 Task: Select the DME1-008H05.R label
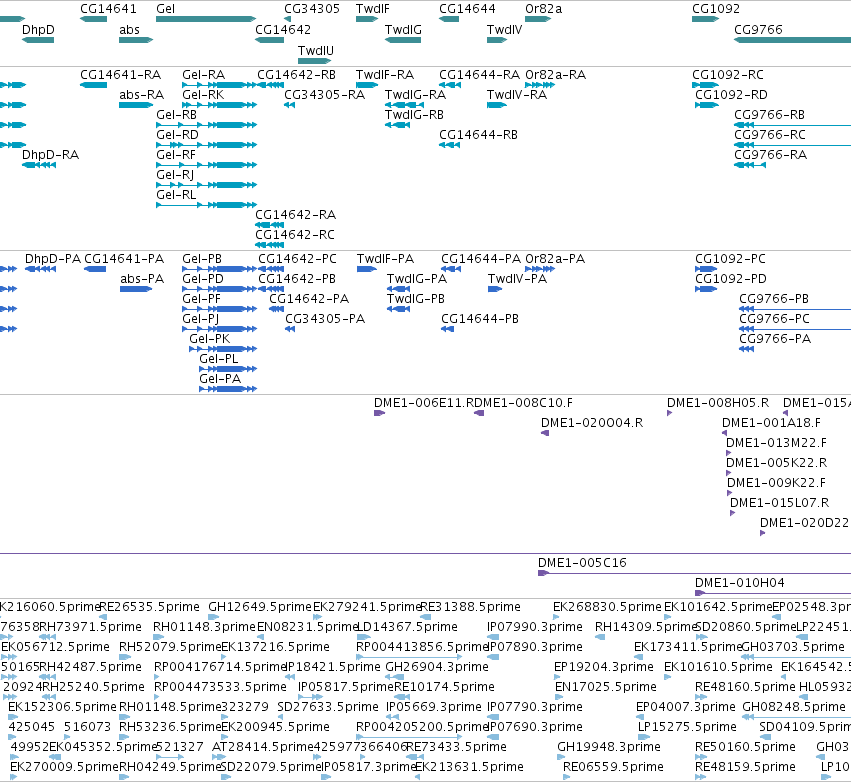coord(717,403)
